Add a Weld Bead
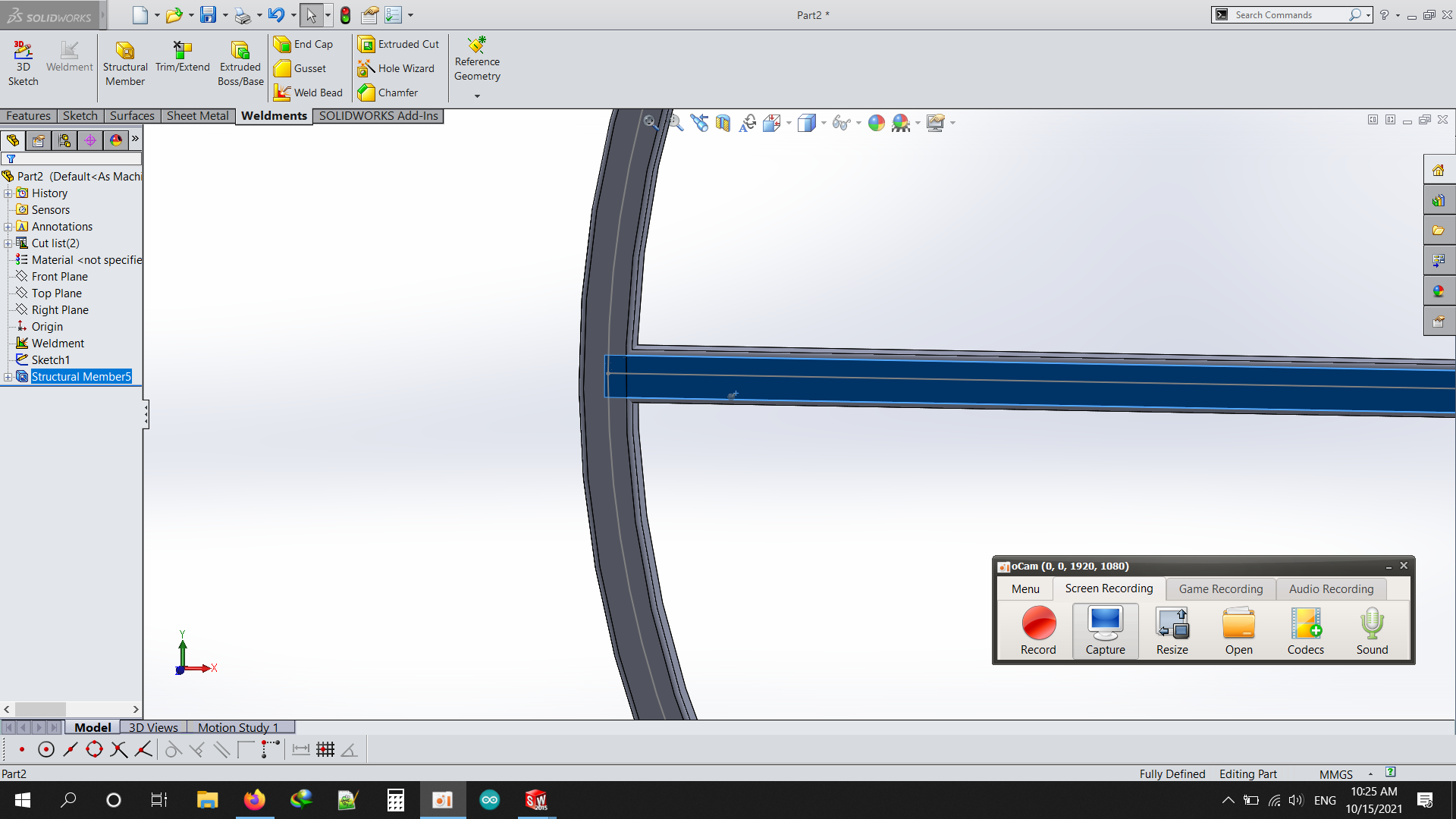The image size is (1456, 819). pos(308,93)
